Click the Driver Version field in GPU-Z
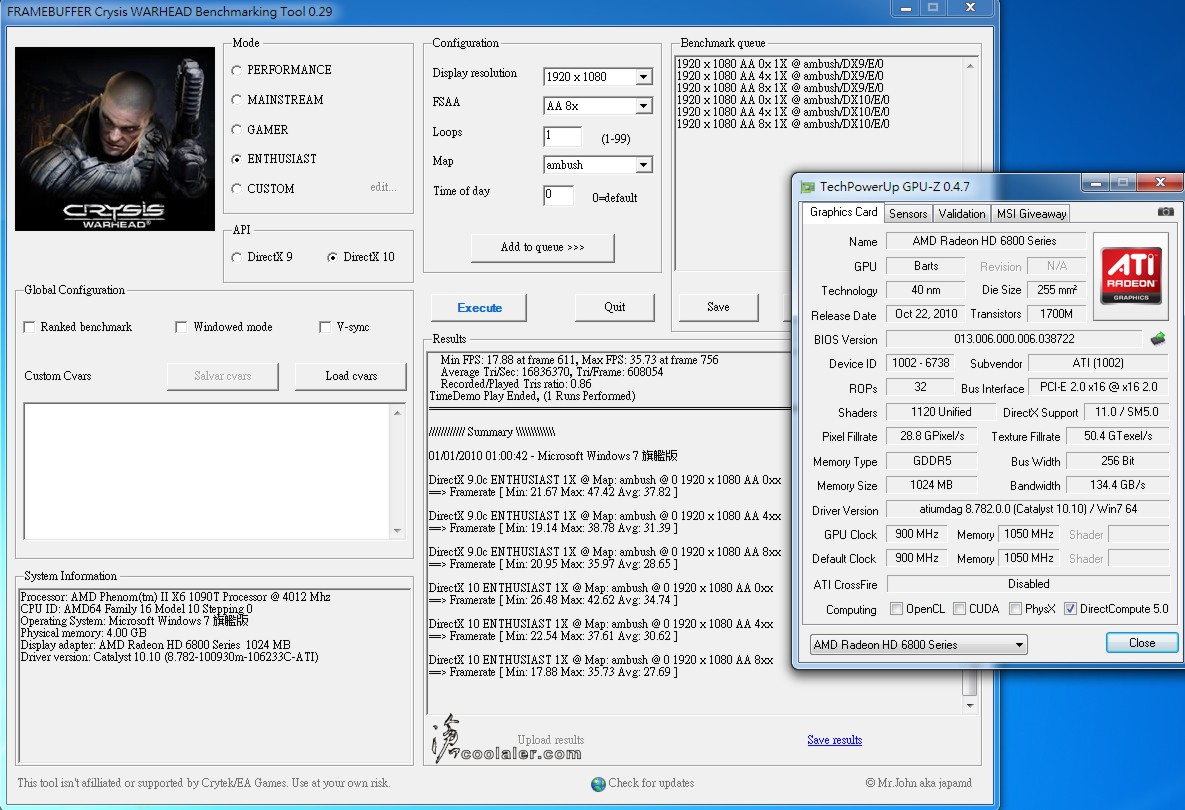The width and height of the screenshot is (1185, 810). pyautogui.click(x=1028, y=509)
